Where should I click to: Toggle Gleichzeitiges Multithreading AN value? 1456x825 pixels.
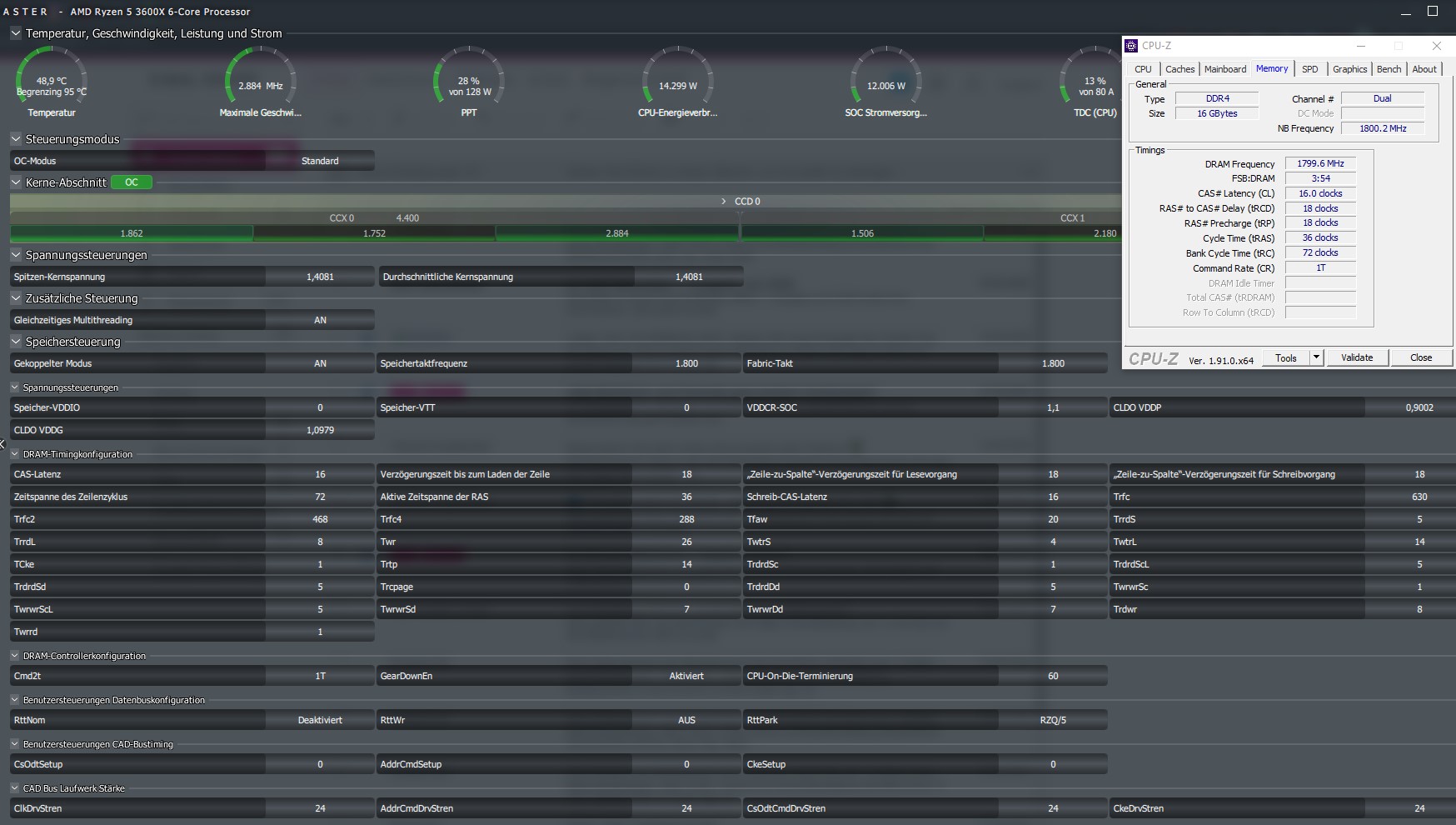point(320,320)
